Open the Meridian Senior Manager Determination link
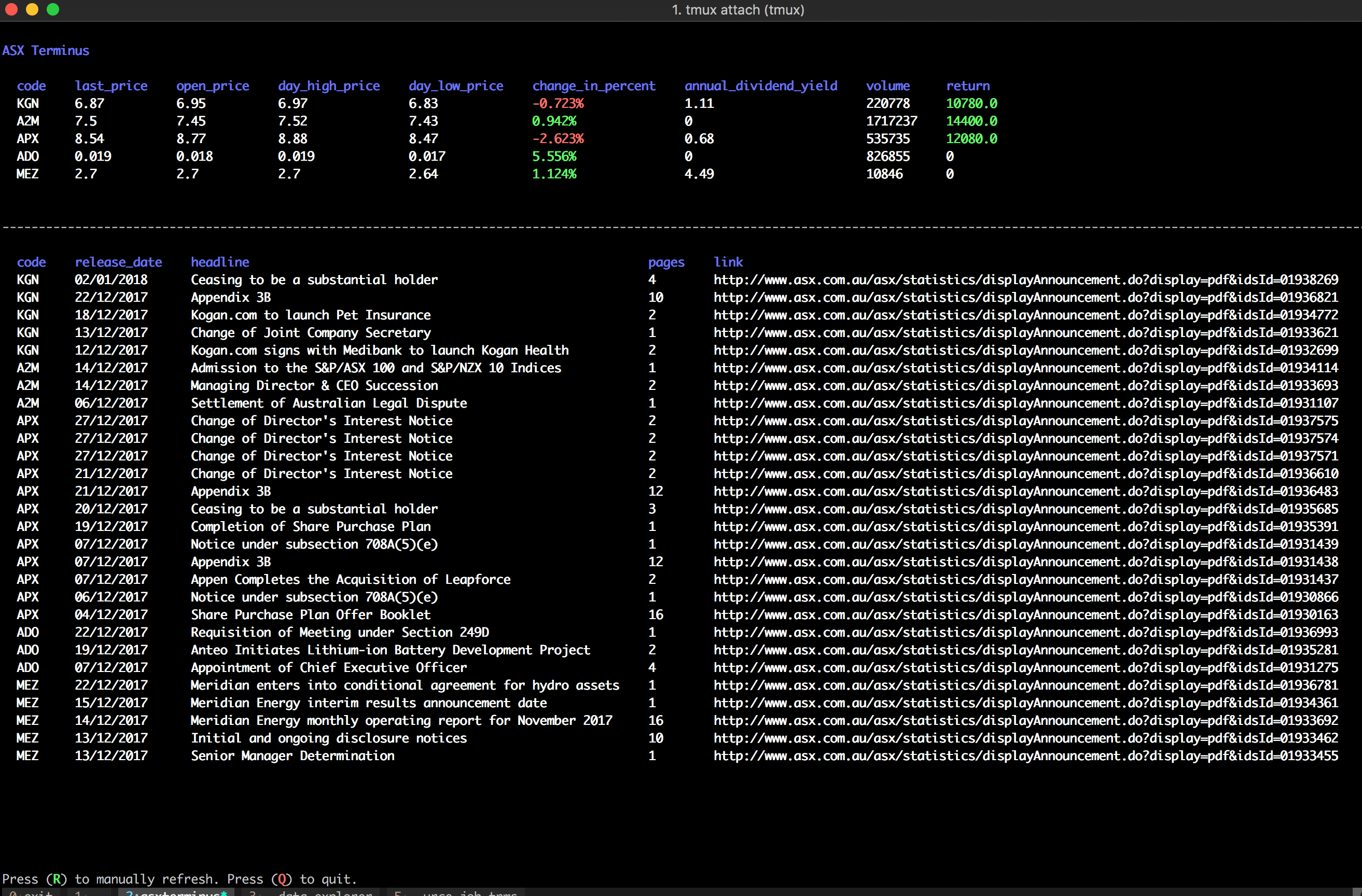Viewport: 1362px width, 896px height. coord(1025,755)
